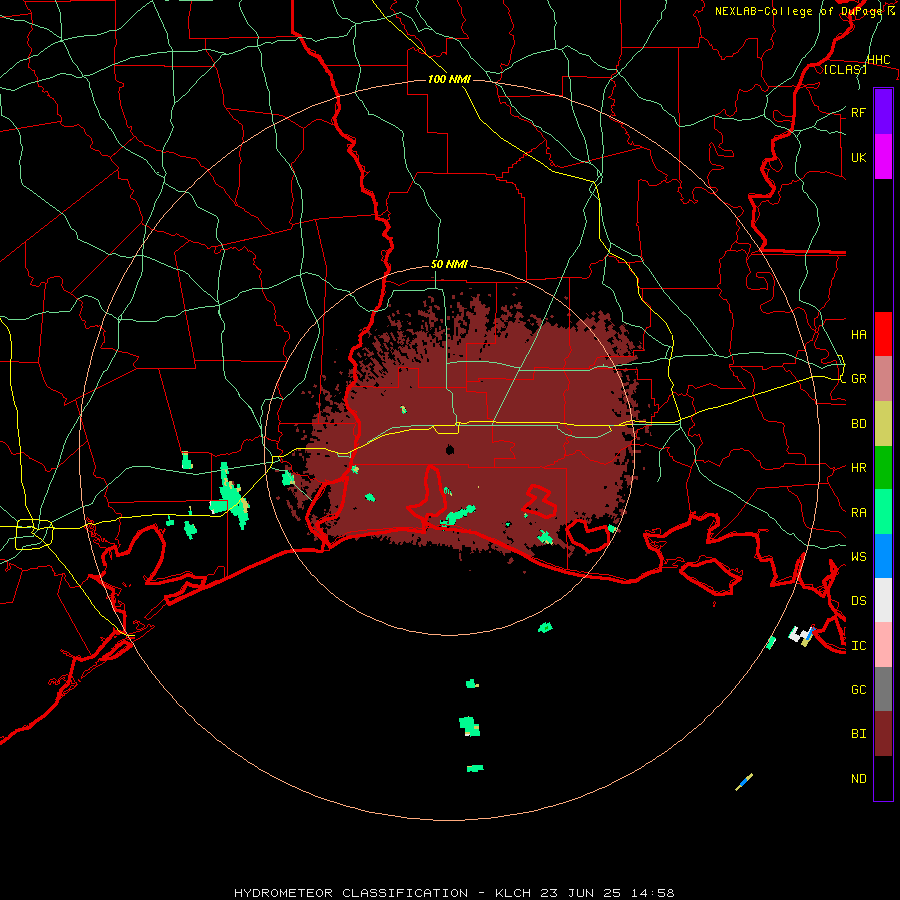Click the HA red legend swatch
This screenshot has width=900, height=900.
point(883,334)
